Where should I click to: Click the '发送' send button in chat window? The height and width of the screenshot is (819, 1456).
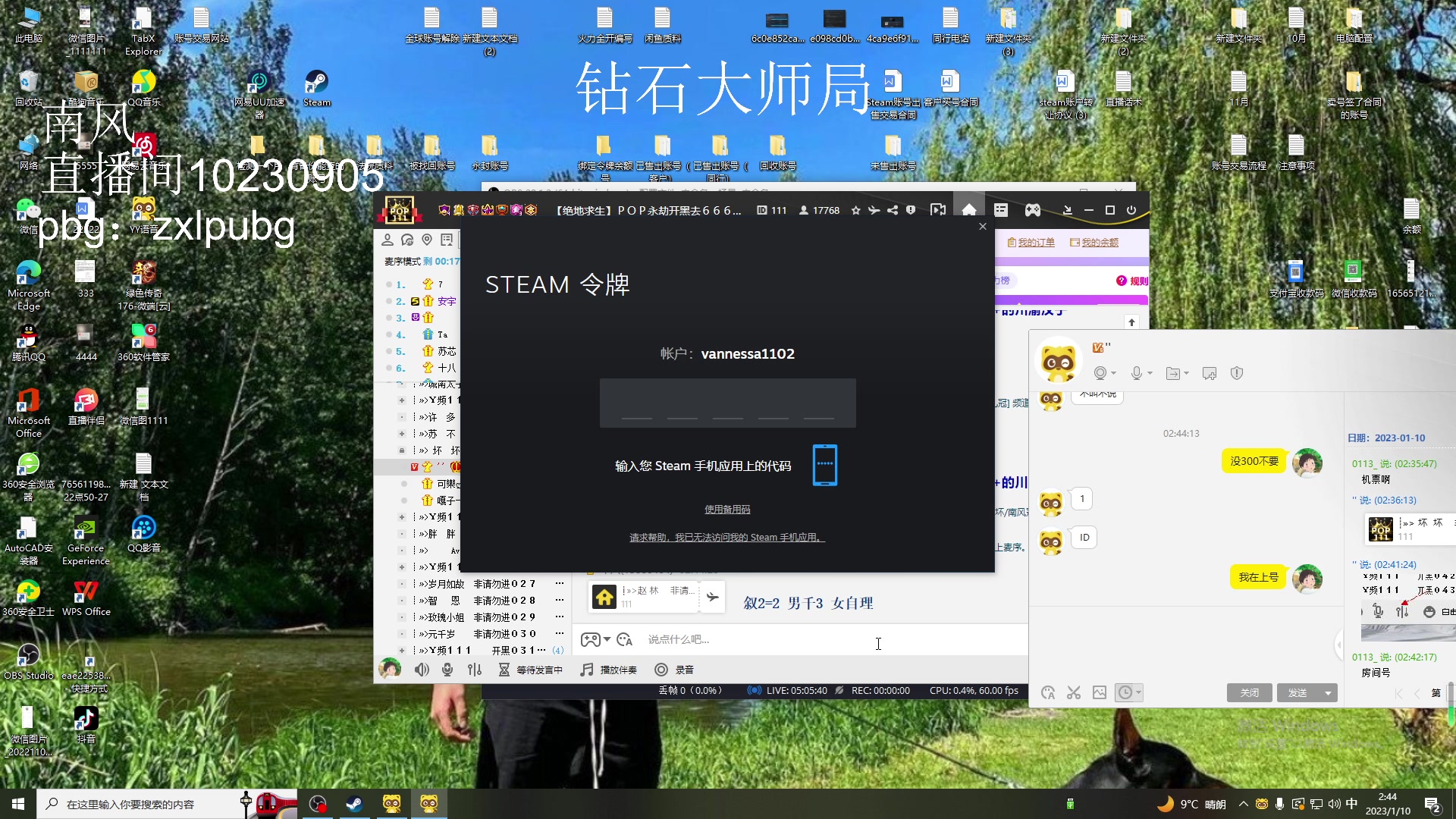tap(1298, 692)
